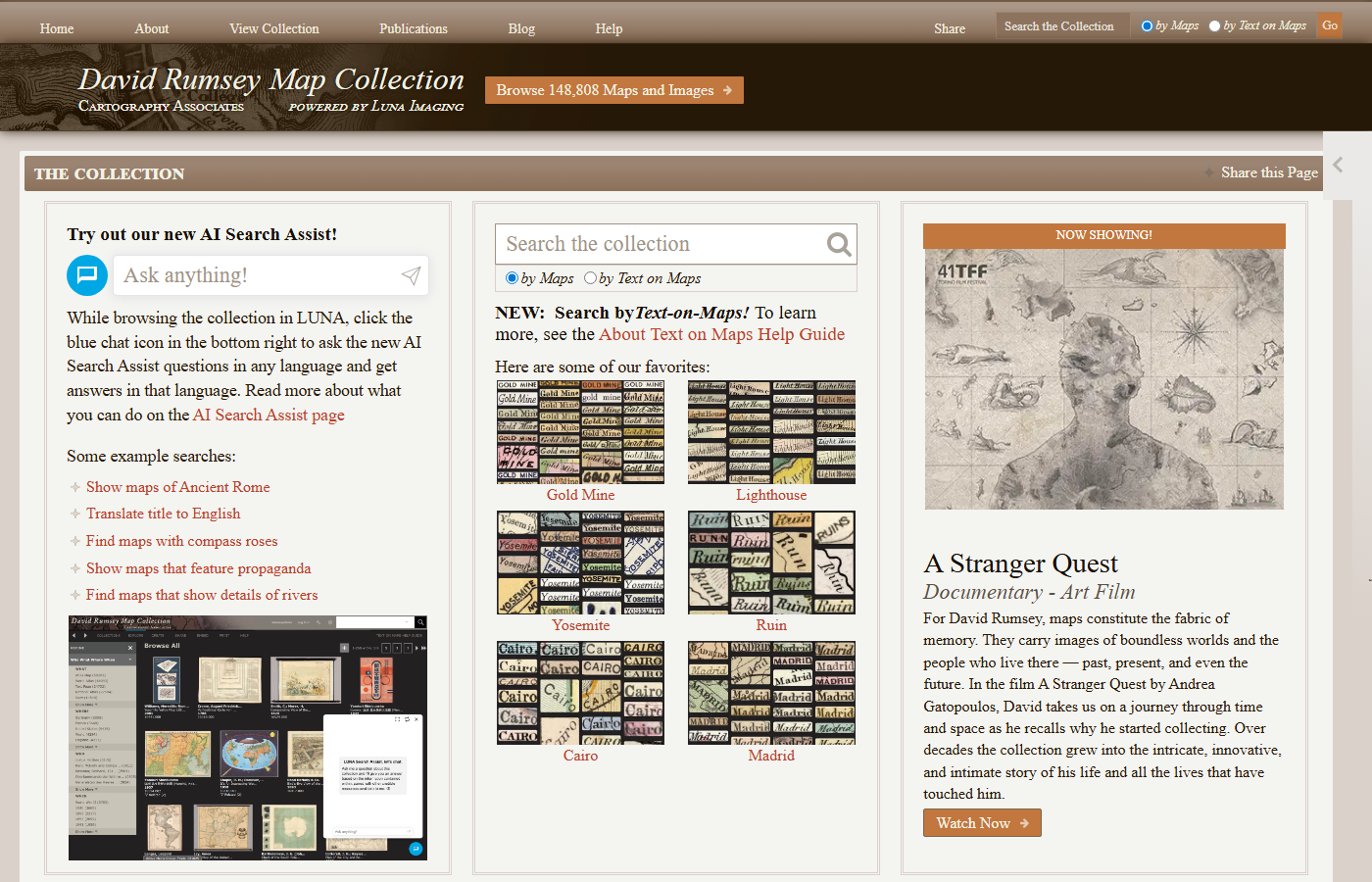Screen dimensions: 1372x882
Task: Click the magnifying glass search icon
Action: [x=839, y=244]
